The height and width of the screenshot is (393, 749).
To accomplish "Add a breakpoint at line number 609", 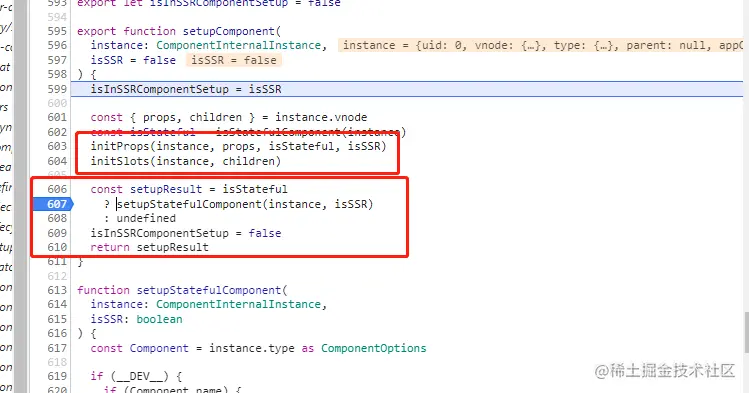I will point(57,233).
